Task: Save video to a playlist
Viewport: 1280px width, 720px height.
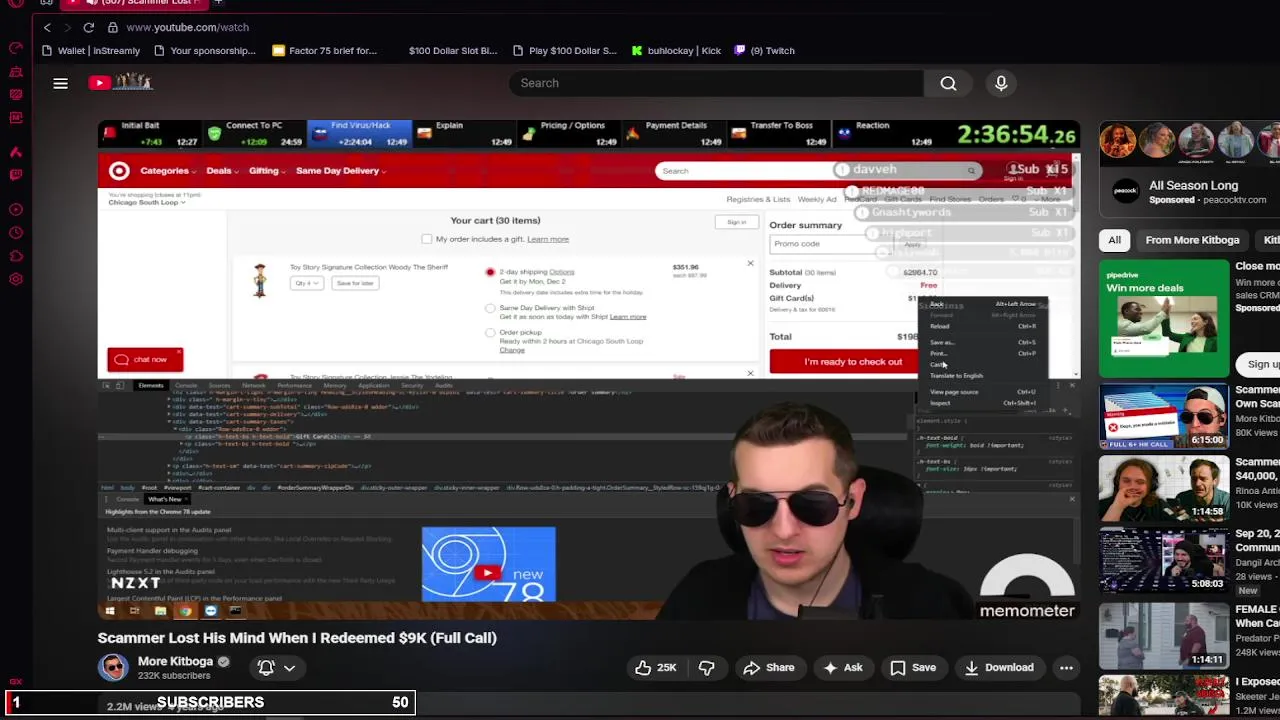Action: 914,668
